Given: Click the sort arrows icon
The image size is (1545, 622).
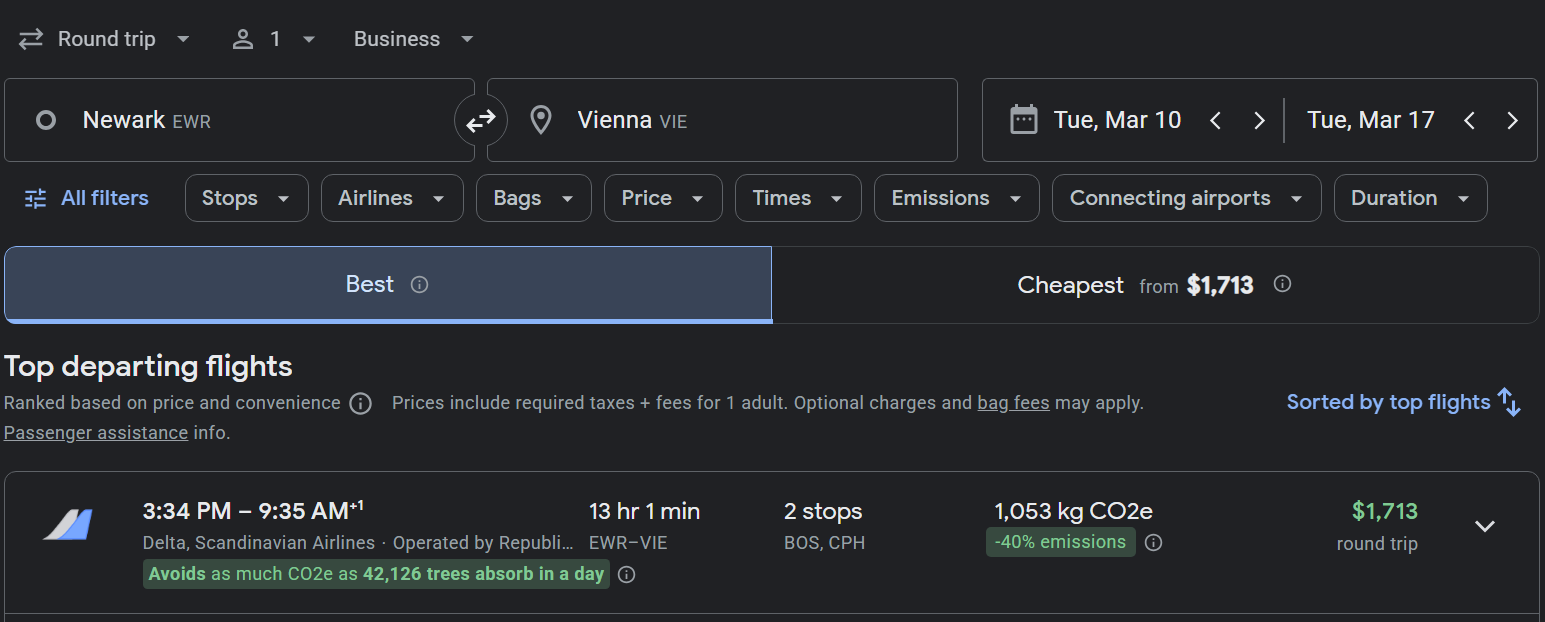Looking at the screenshot, I should coord(1509,403).
